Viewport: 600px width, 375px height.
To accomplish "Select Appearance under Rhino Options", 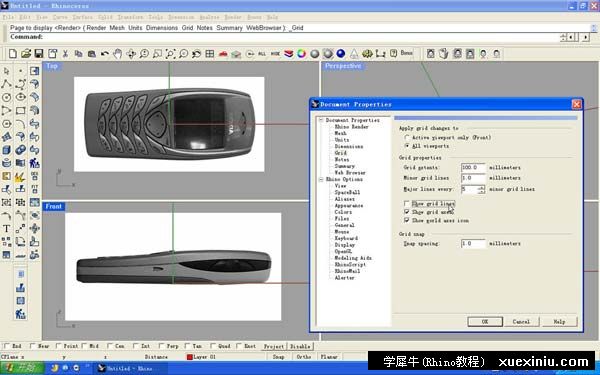I will (x=349, y=205).
